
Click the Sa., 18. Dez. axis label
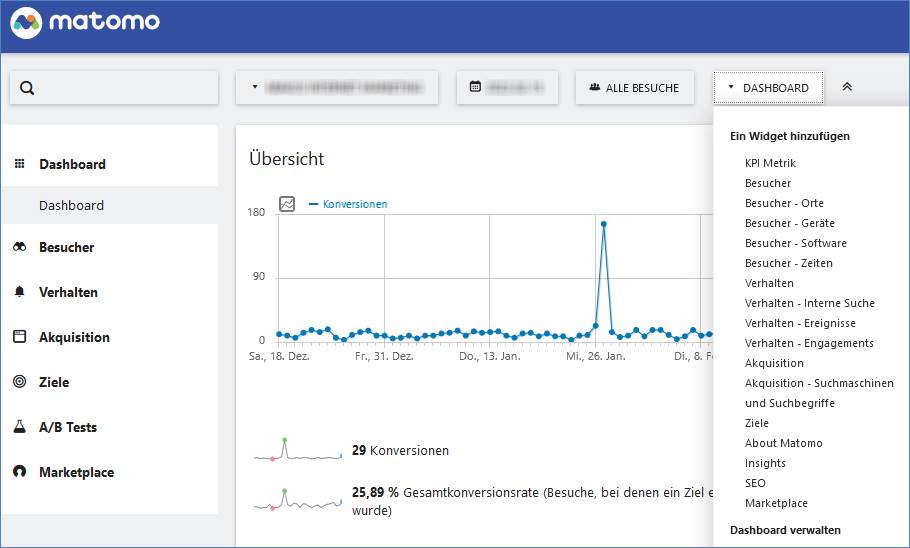pyautogui.click(x=279, y=356)
